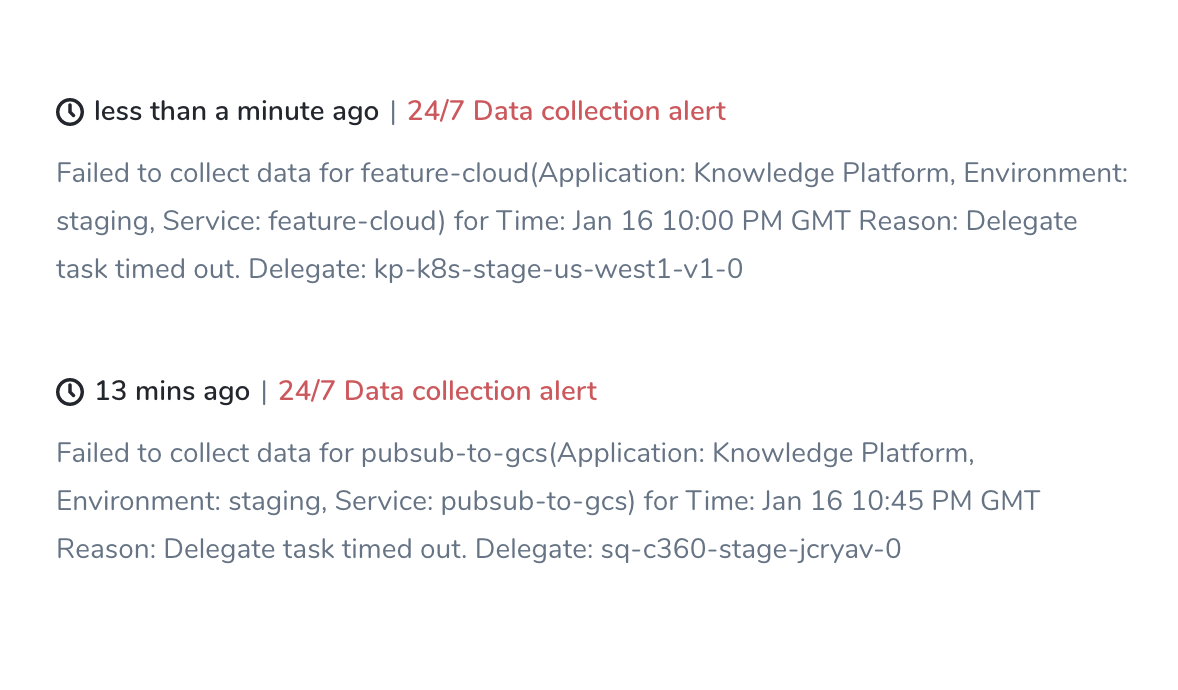
Task: Select the 'less than a minute ago' timestamp
Action: (236, 111)
